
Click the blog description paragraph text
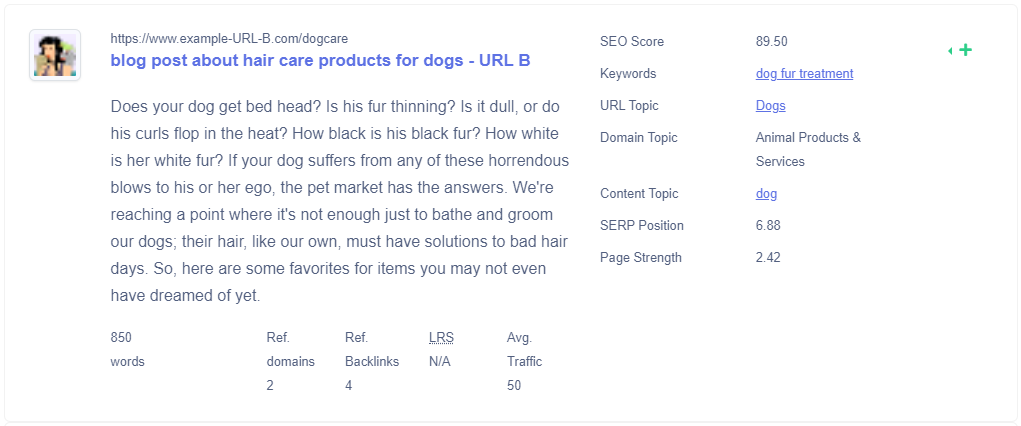[340, 201]
